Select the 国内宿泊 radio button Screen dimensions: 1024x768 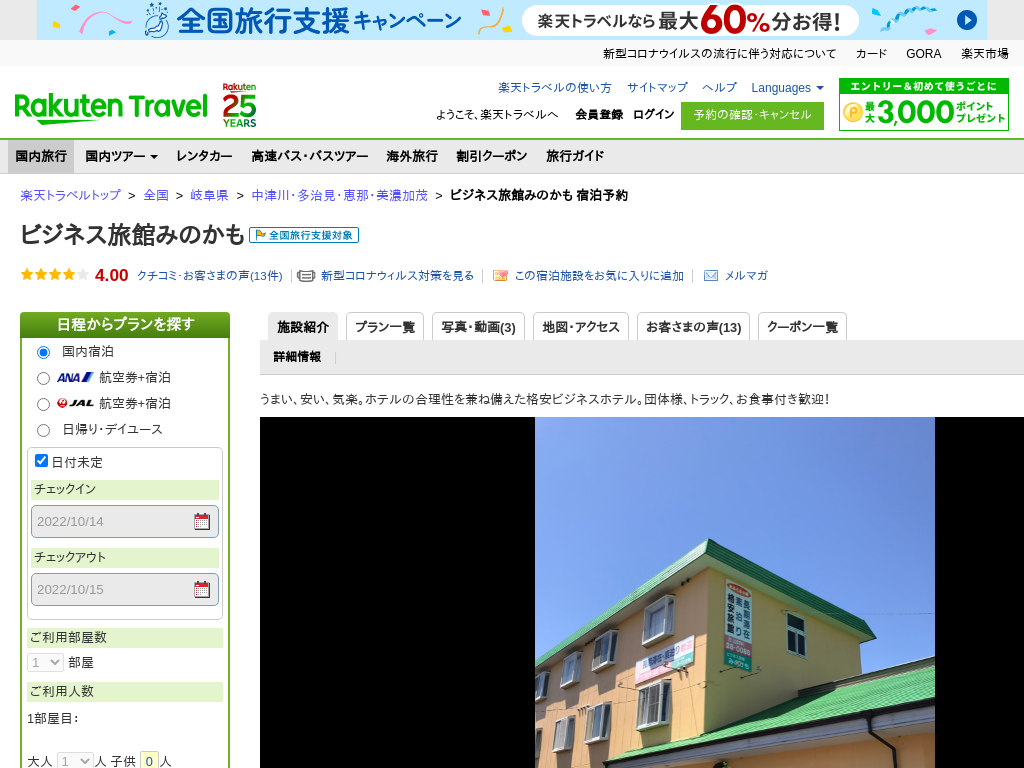coord(43,352)
